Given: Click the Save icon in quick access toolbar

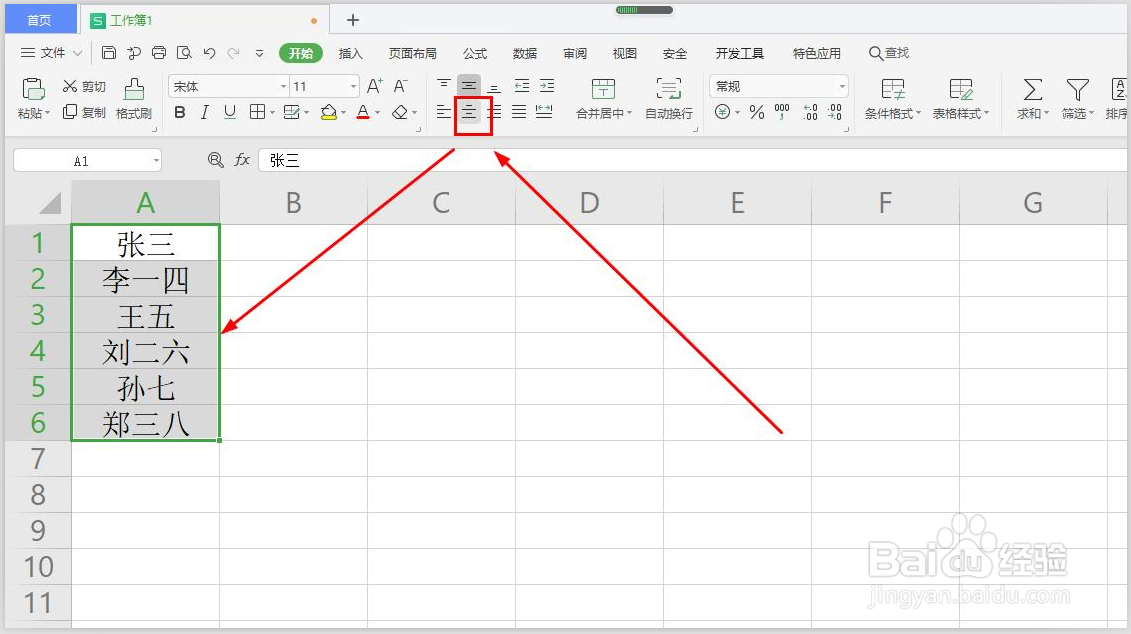Looking at the screenshot, I should (x=108, y=53).
